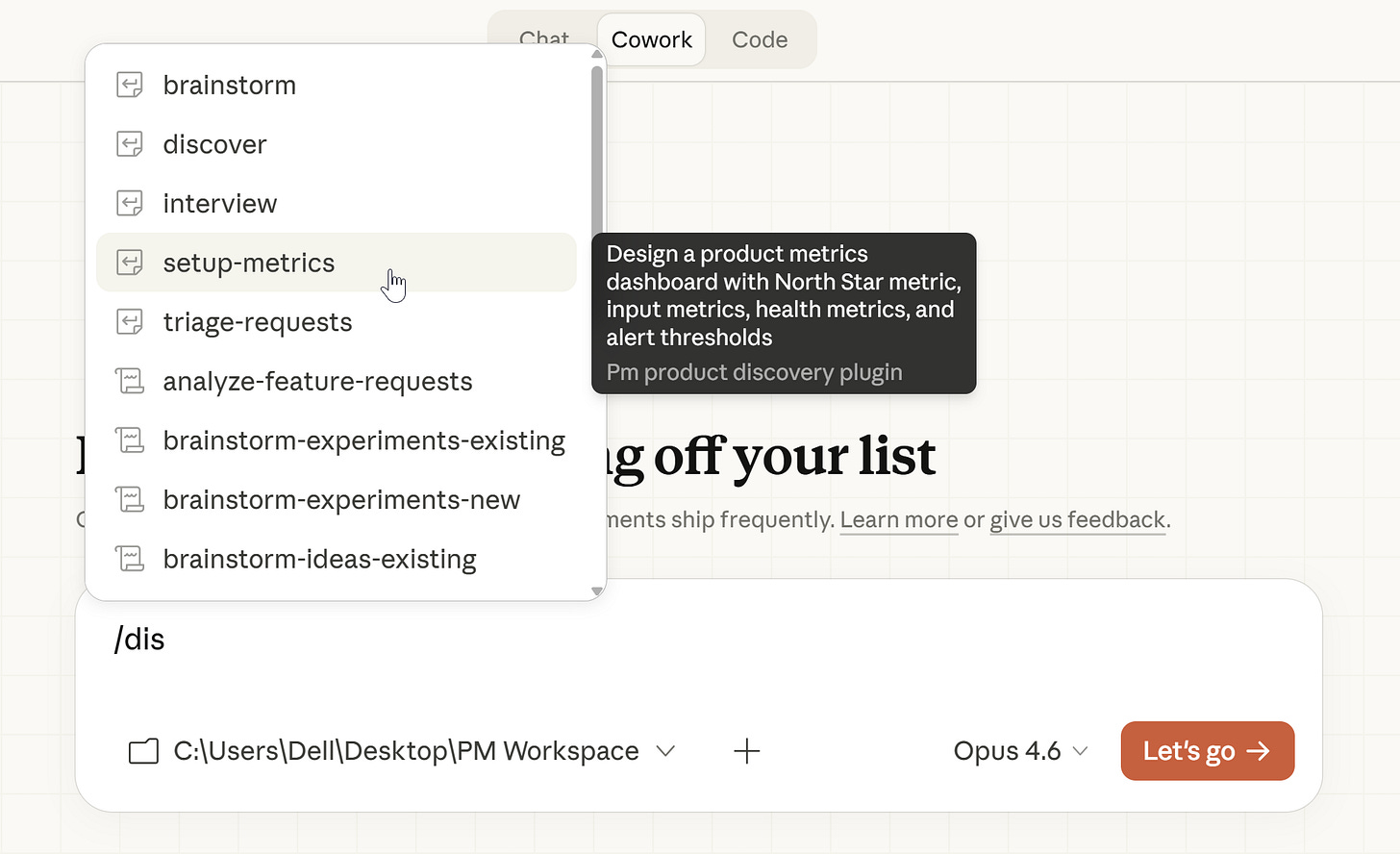
Task: Click the command list scrollbar
Action: click(x=596, y=144)
